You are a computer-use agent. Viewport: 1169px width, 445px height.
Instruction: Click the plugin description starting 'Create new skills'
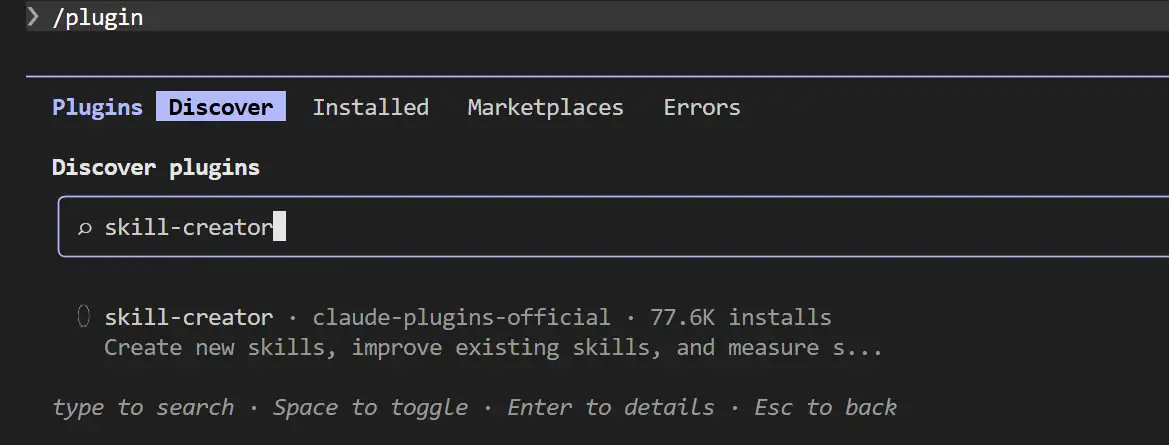(x=493, y=348)
